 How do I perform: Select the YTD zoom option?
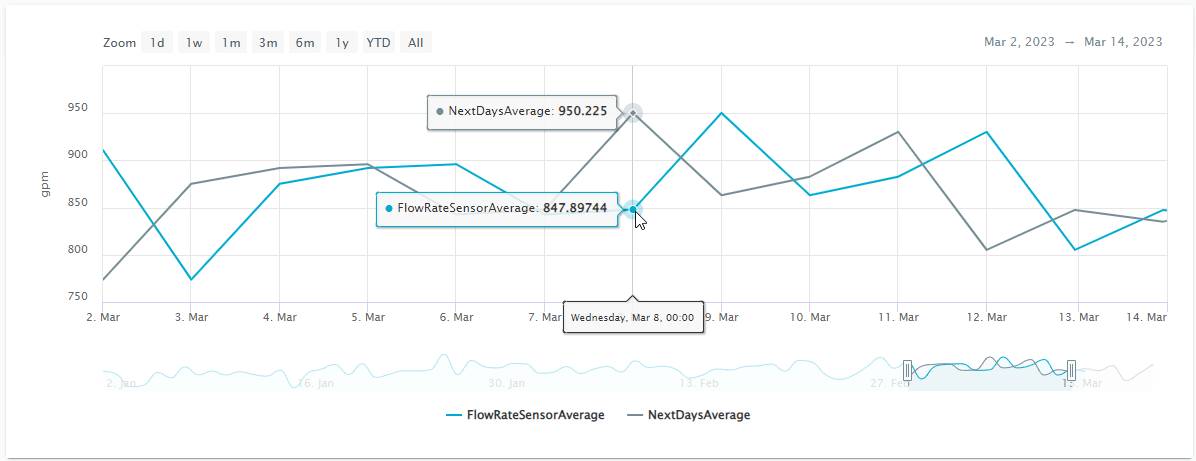click(x=378, y=43)
